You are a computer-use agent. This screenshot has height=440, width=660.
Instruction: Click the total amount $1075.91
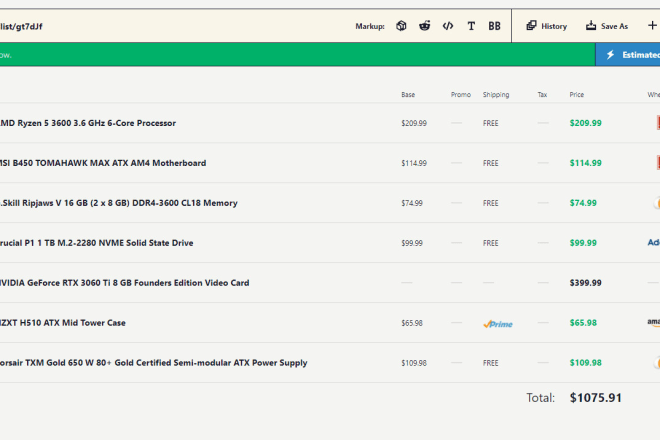click(596, 398)
